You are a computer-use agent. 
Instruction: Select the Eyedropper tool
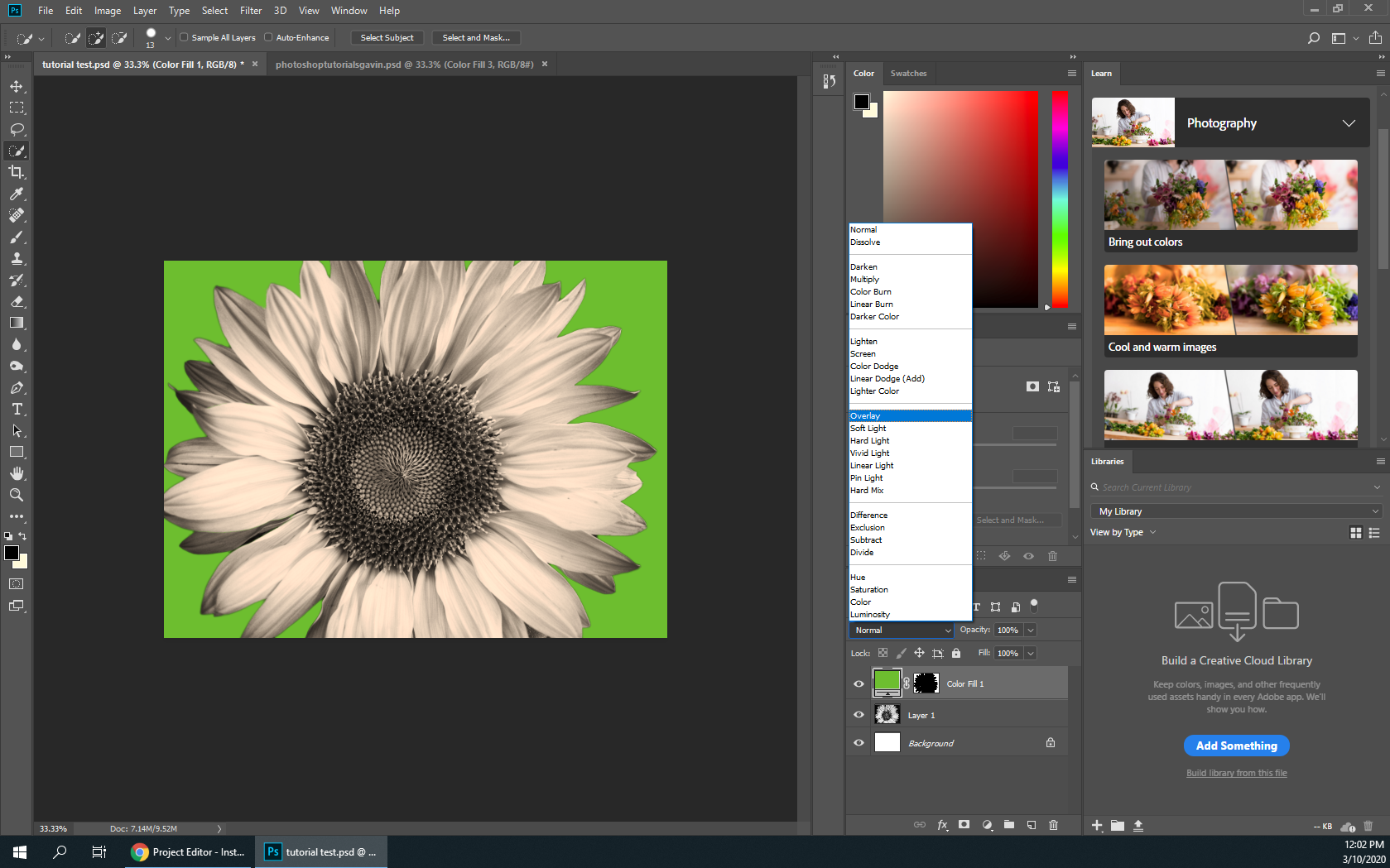click(x=17, y=194)
